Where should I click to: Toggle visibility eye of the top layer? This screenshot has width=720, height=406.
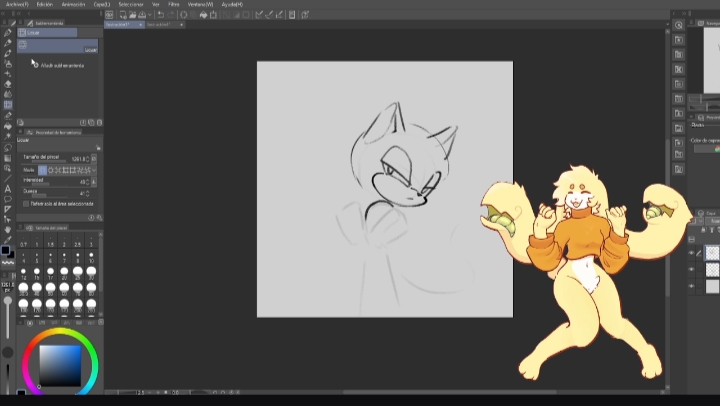(x=690, y=253)
